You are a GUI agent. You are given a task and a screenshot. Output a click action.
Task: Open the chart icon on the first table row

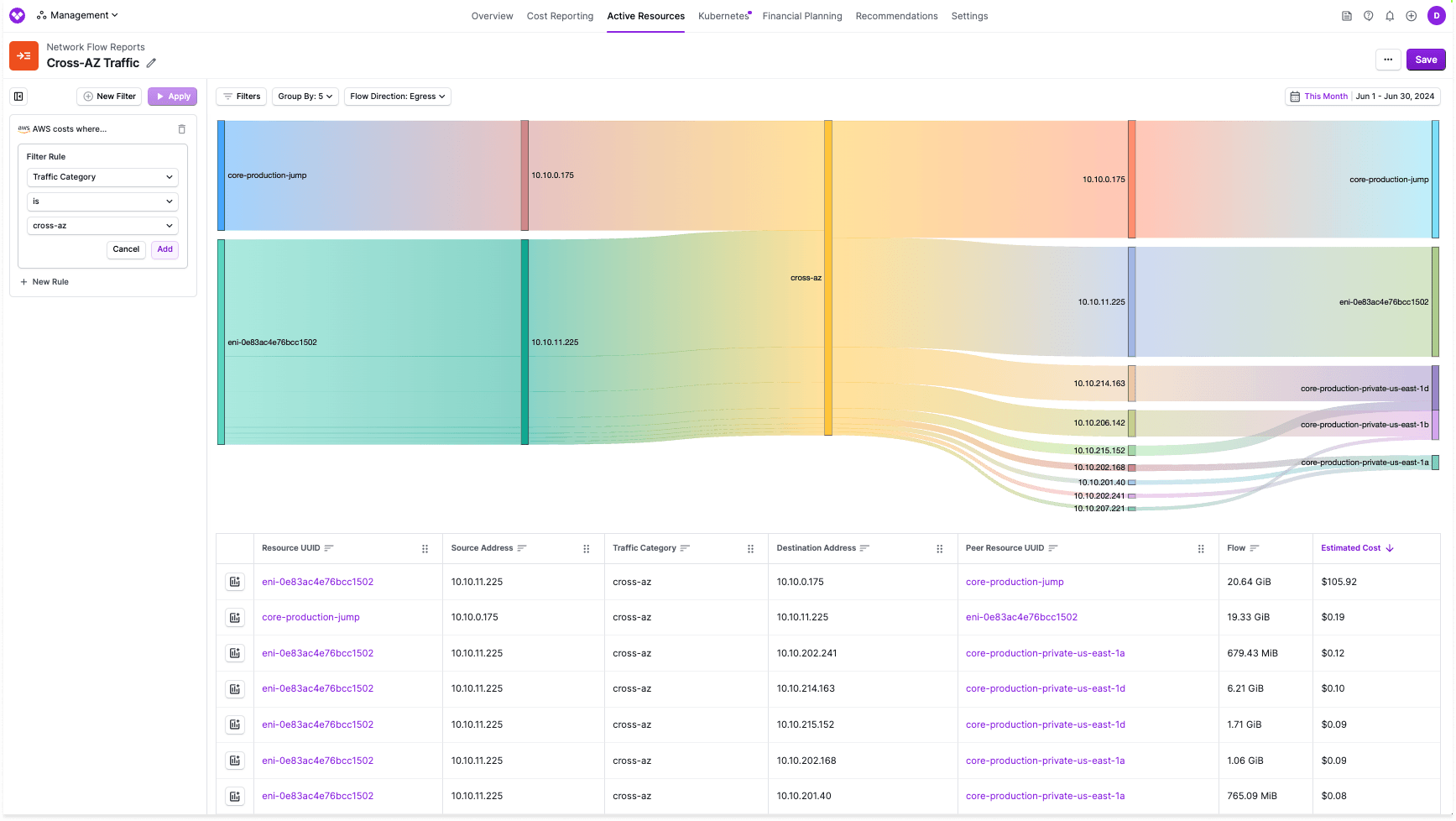click(x=235, y=581)
